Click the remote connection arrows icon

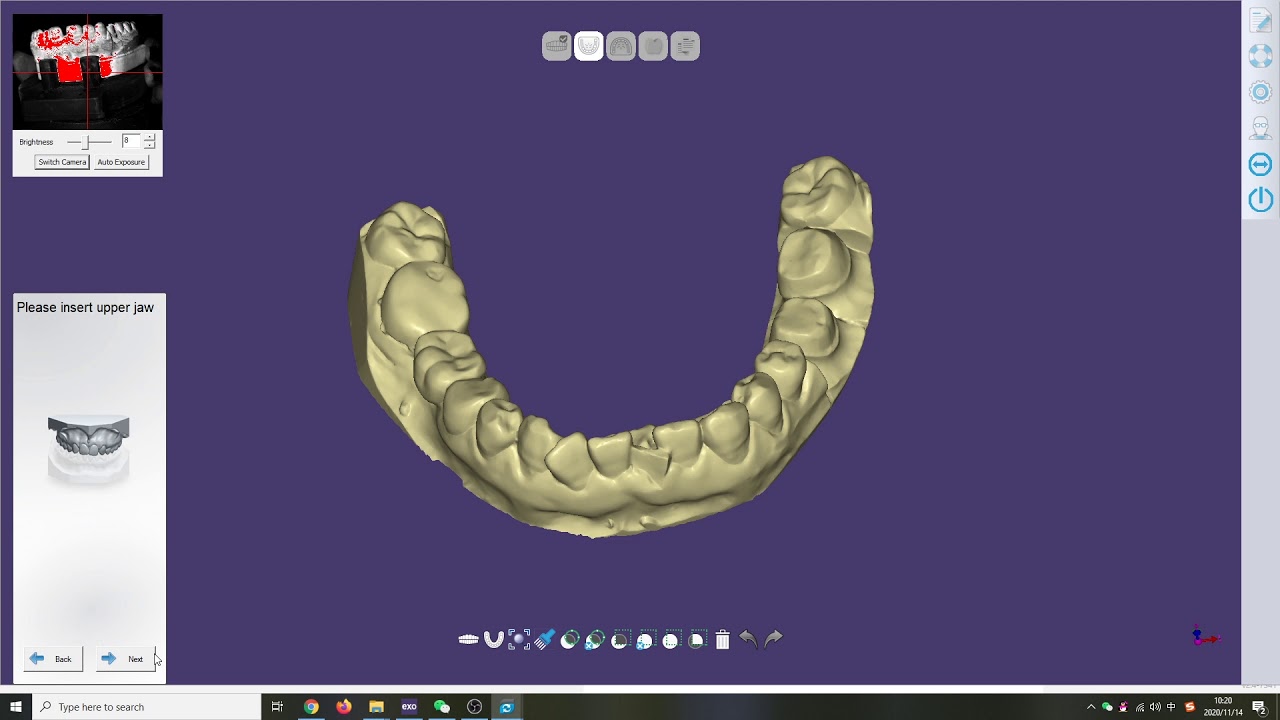tap(1261, 164)
